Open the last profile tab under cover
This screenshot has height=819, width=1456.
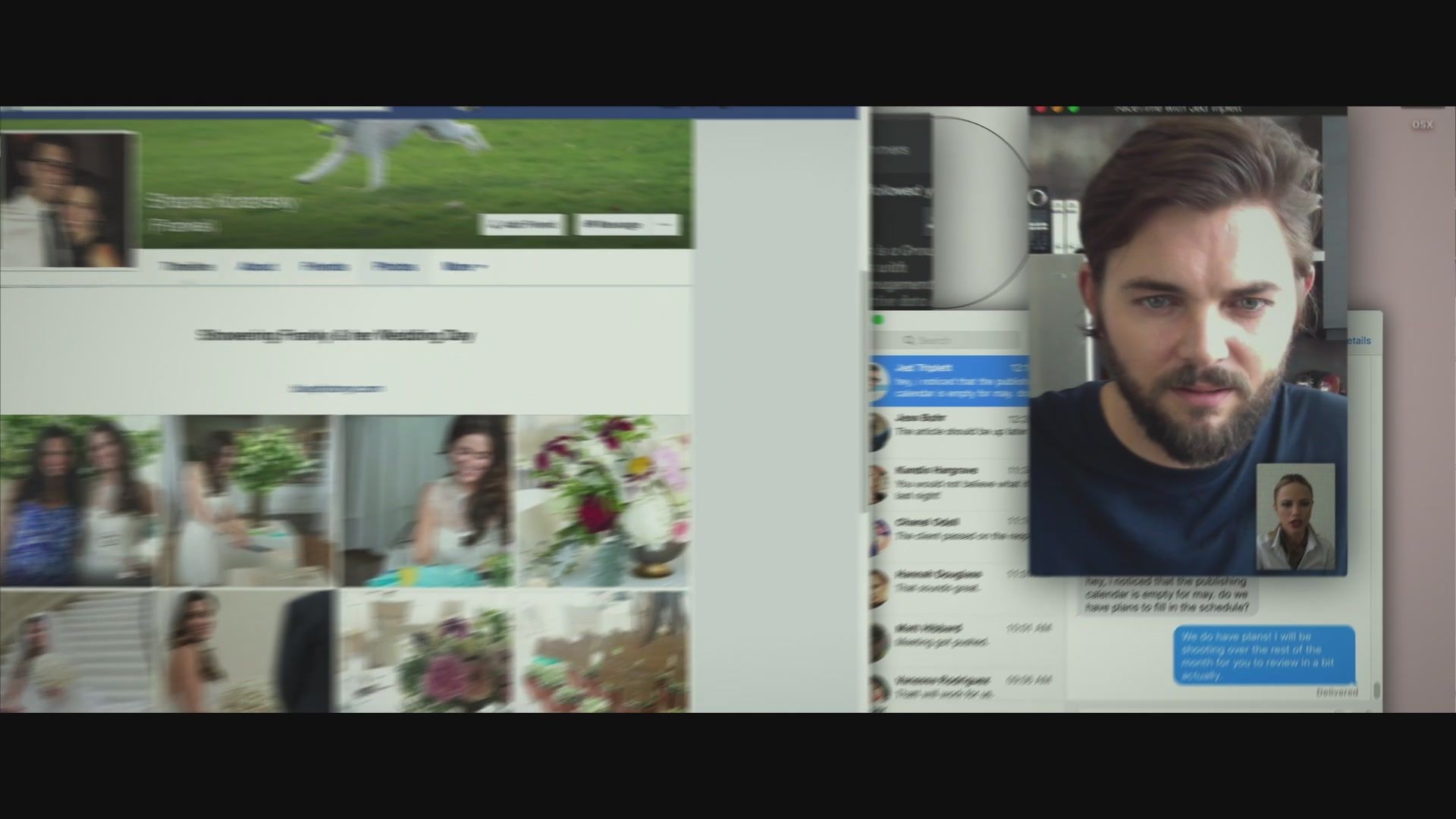click(463, 267)
